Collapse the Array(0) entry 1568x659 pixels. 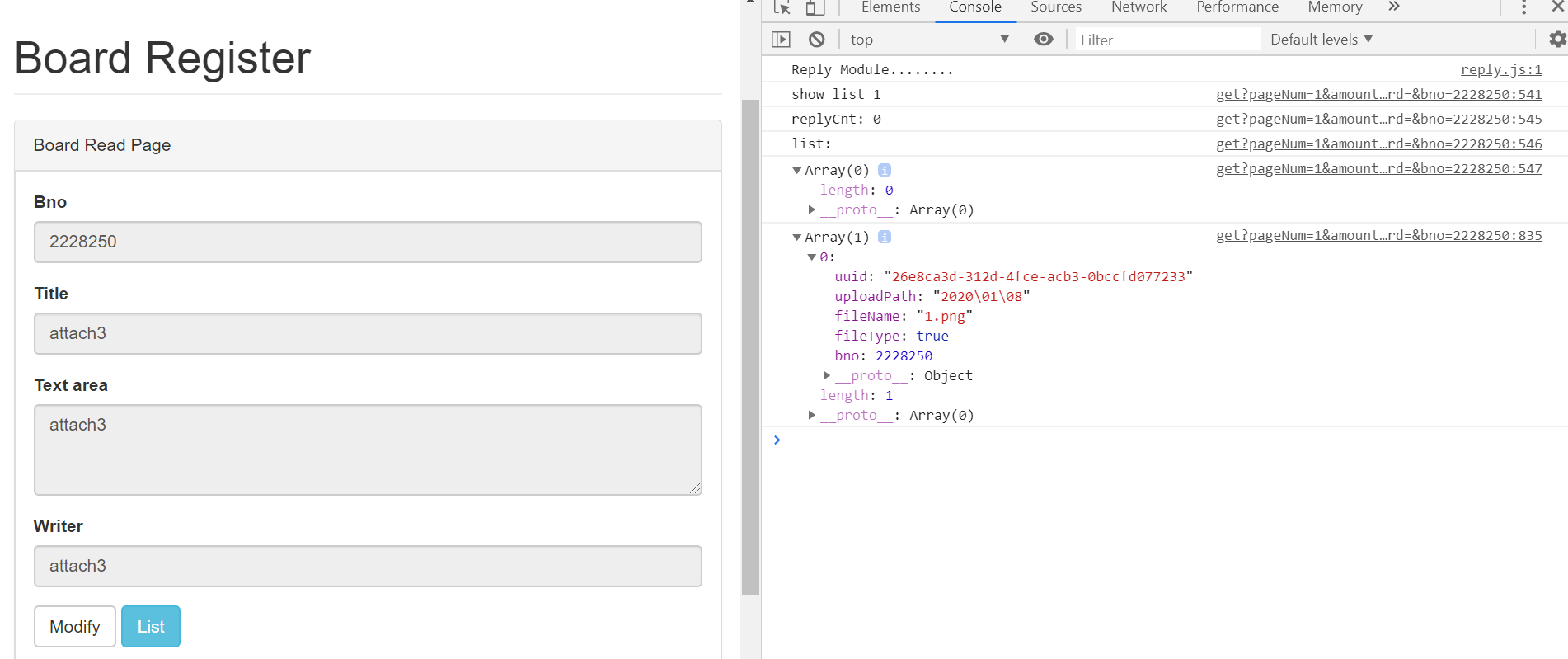click(796, 171)
